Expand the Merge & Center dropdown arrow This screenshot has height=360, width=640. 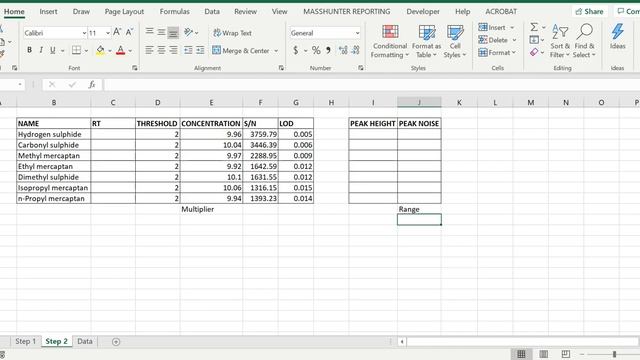[x=276, y=51]
